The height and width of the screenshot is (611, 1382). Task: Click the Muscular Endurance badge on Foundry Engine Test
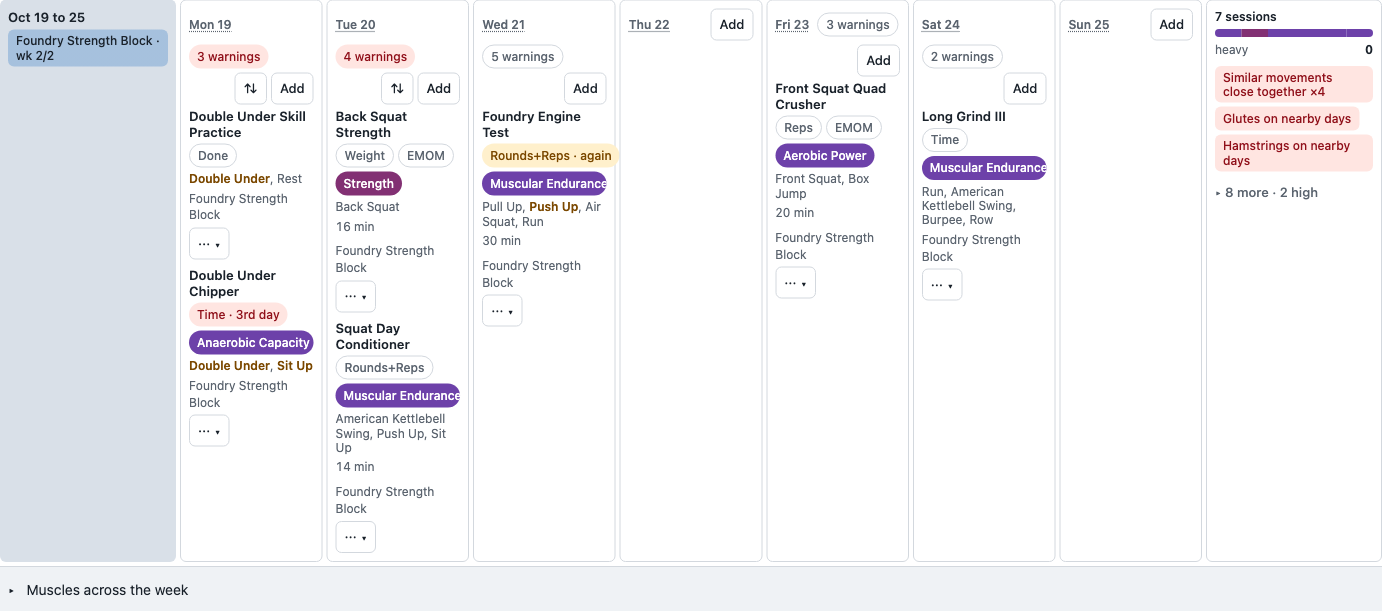pos(545,184)
